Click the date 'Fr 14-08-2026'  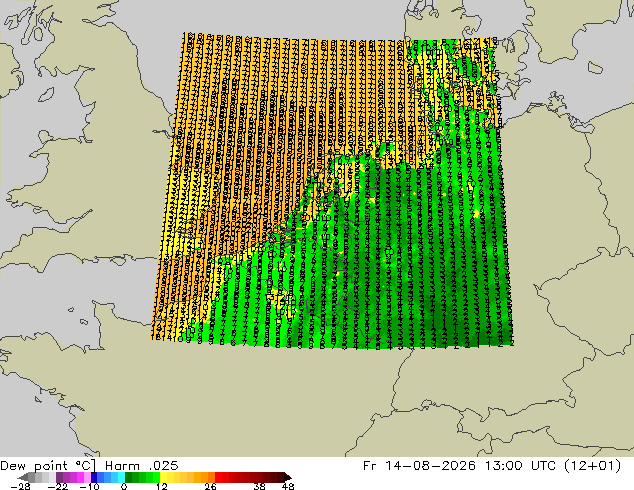(419, 466)
